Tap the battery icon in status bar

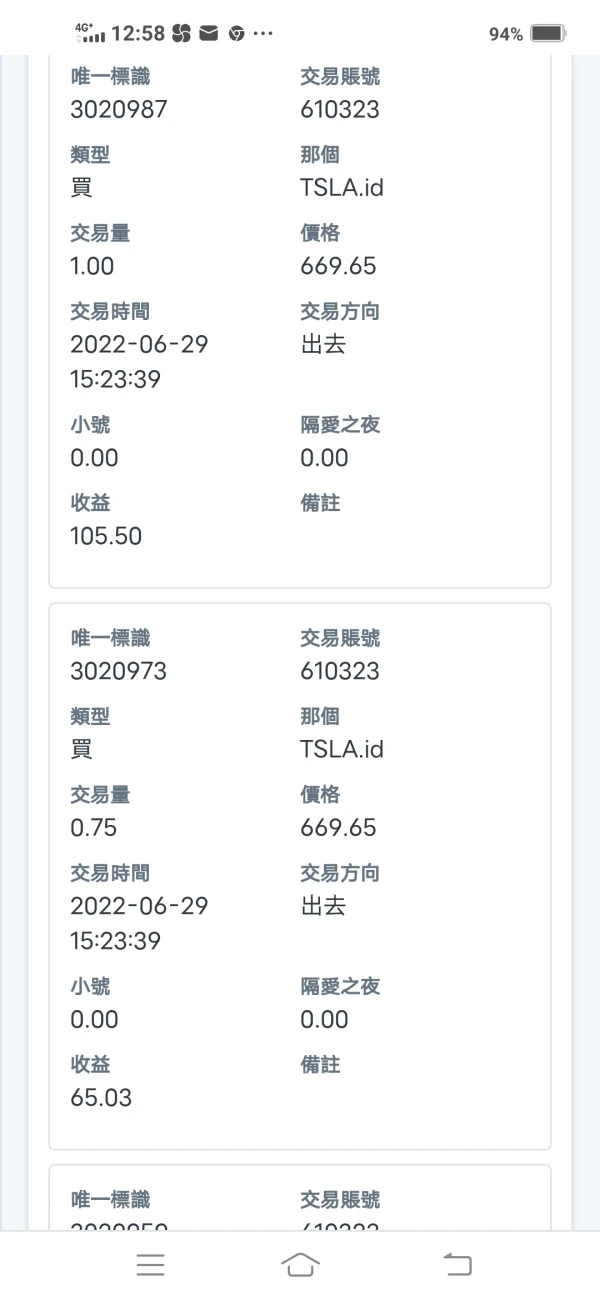(x=547, y=34)
